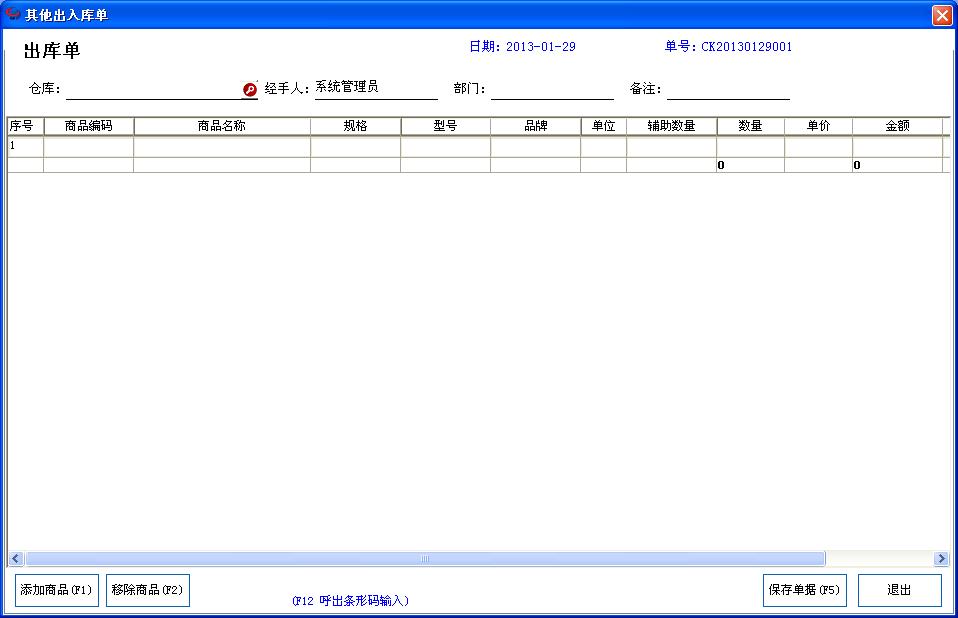This screenshot has height=618, width=958.
Task: Select the 经手人 field showing 系统管理员
Action: pyautogui.click(x=375, y=88)
